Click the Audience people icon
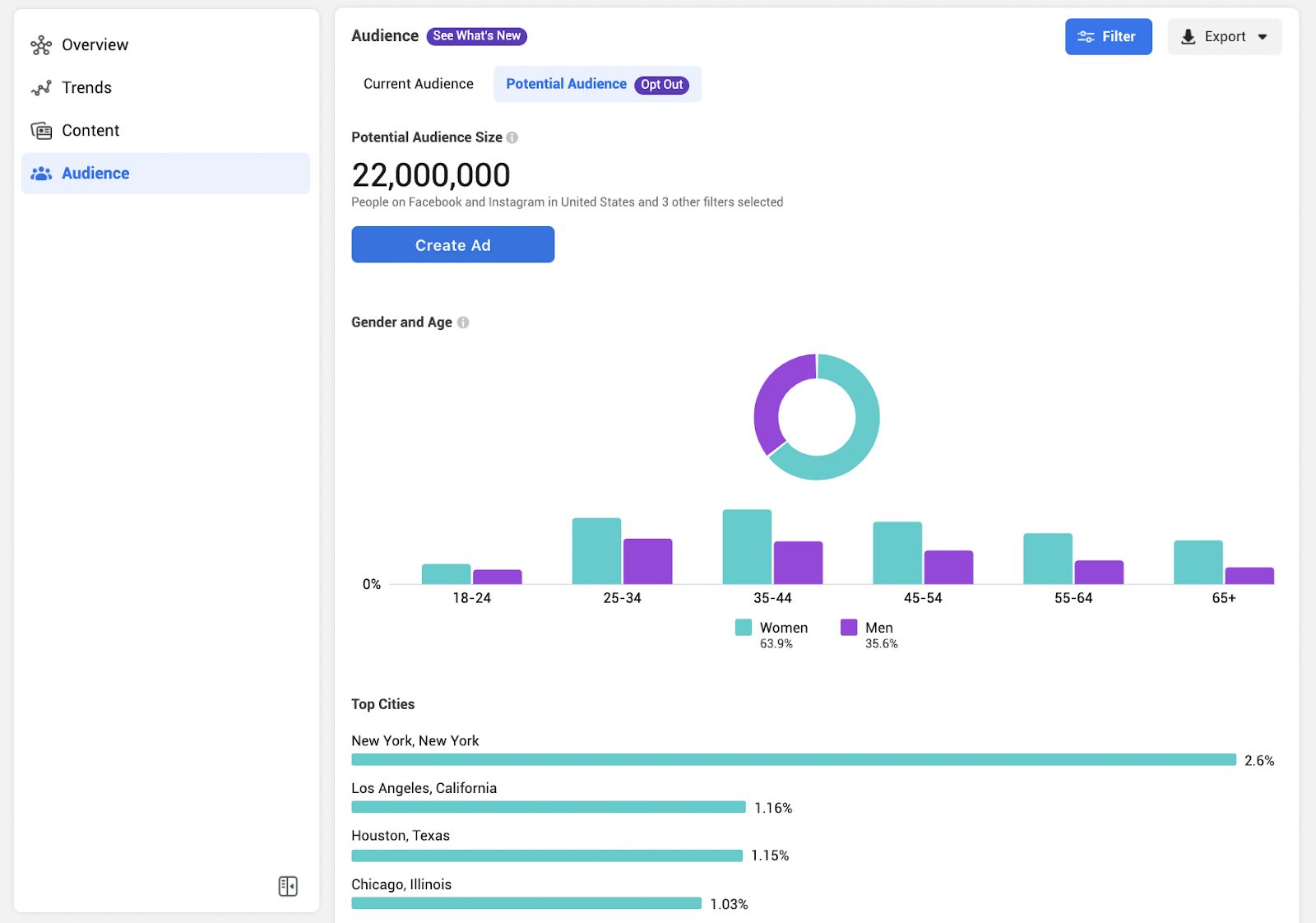Viewport: 1316px width, 923px height. coord(41,174)
